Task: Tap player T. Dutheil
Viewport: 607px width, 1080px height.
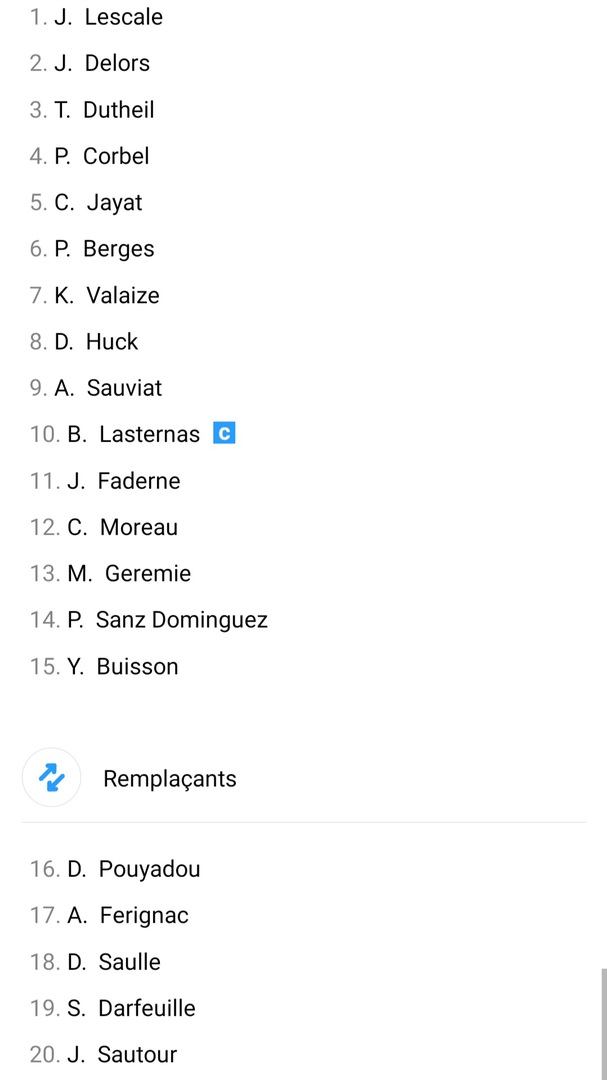Action: [105, 110]
